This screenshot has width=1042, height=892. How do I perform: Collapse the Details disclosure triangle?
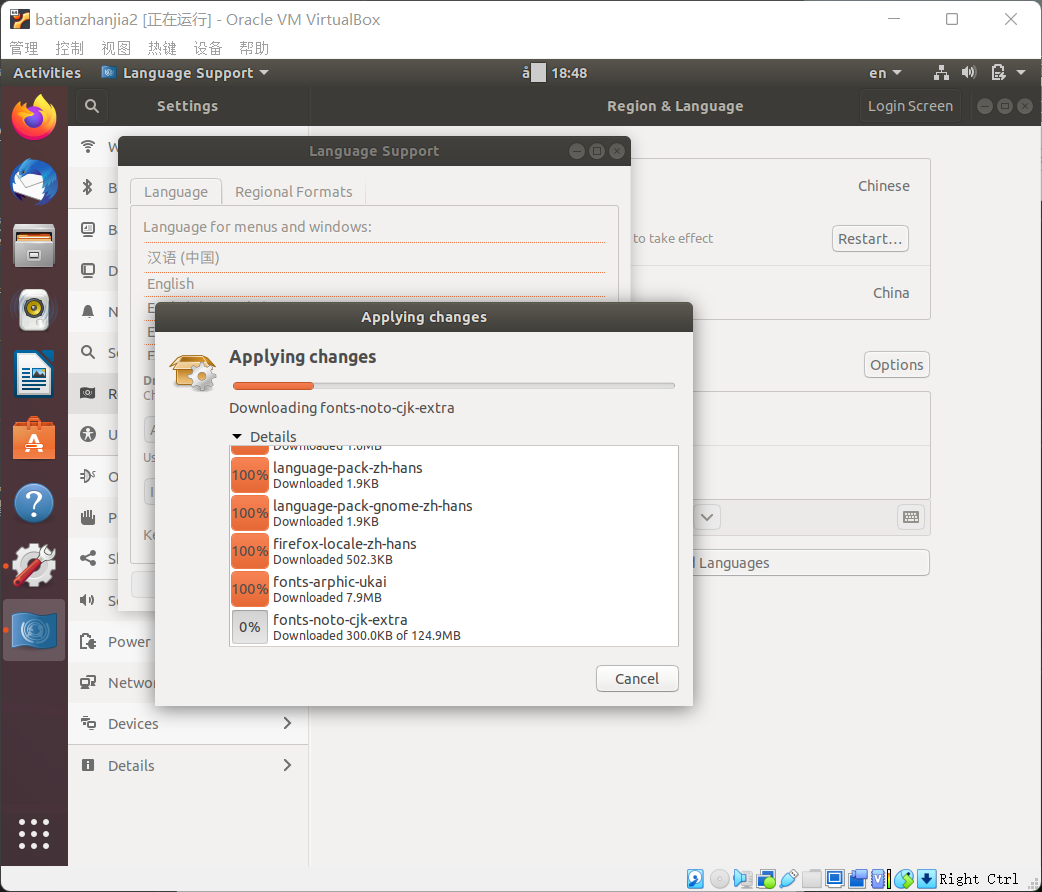pyautogui.click(x=237, y=437)
